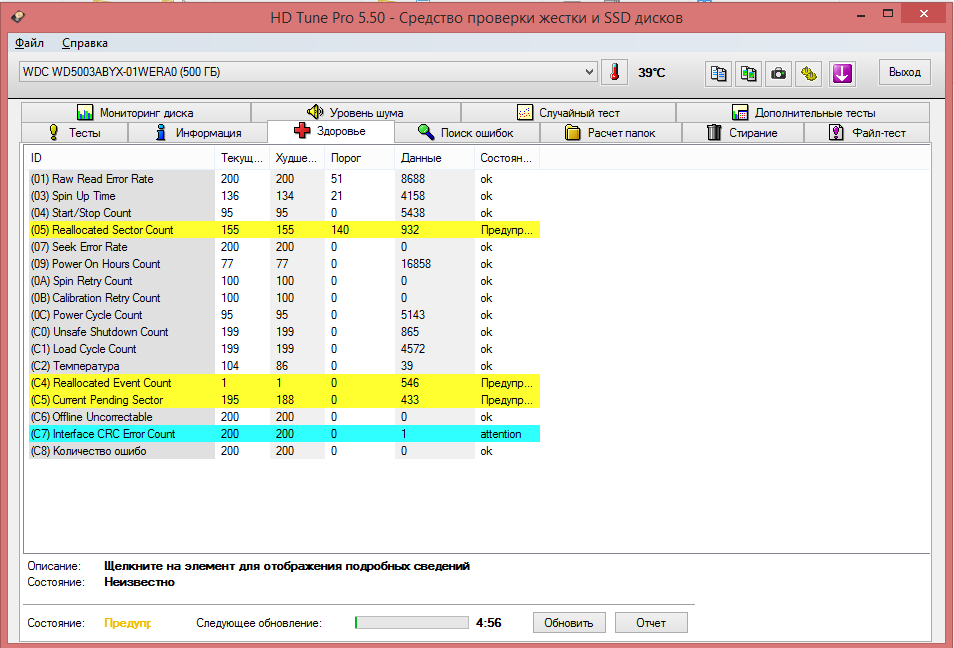Select the (05) Reallocated Sector Count row
Screen dimensions: 954x648
coord(284,230)
